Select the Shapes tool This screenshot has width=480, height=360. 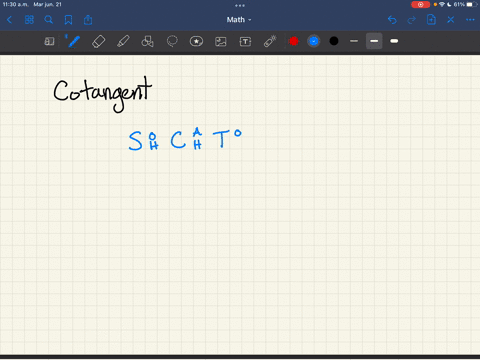(147, 41)
